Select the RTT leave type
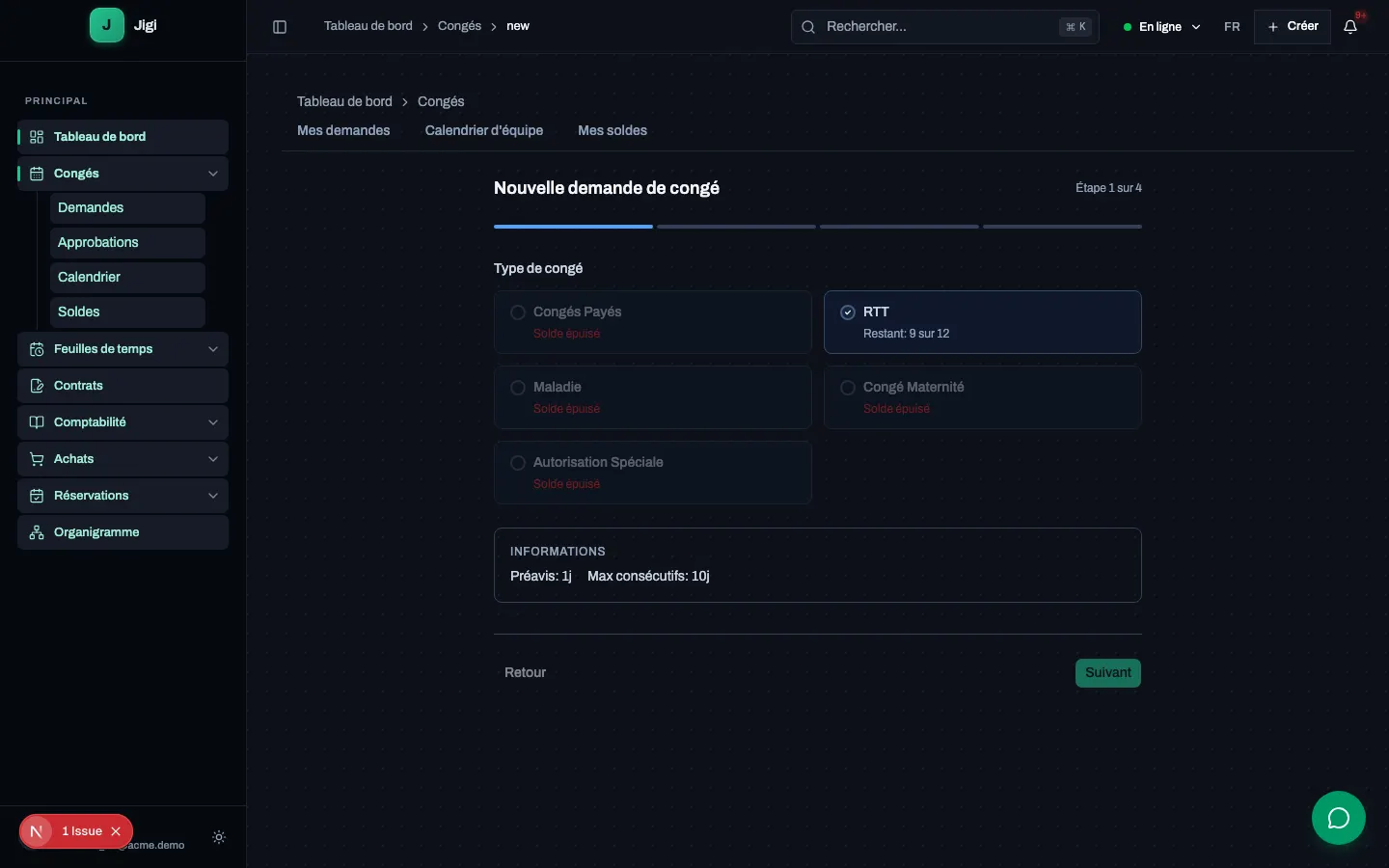 [x=983, y=322]
